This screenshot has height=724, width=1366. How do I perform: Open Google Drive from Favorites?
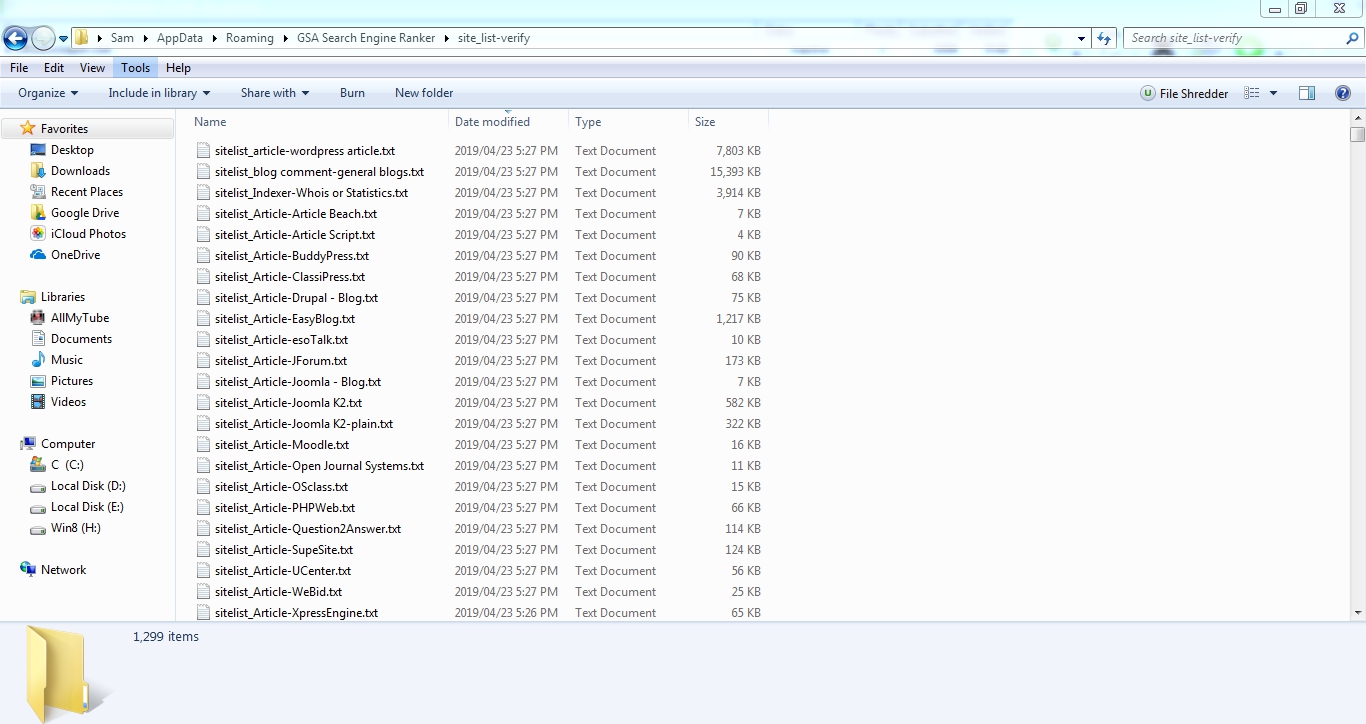coord(86,212)
